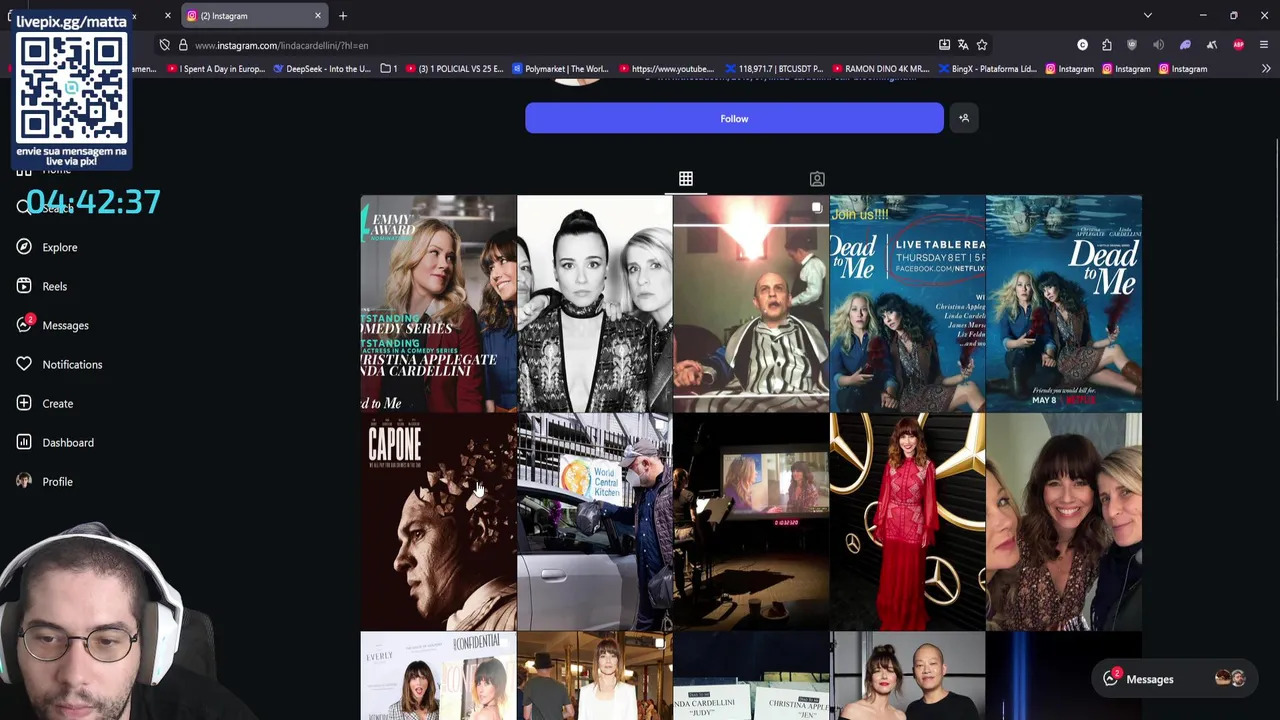
Task: Open the two-women selfie post
Action: coord(1063,522)
